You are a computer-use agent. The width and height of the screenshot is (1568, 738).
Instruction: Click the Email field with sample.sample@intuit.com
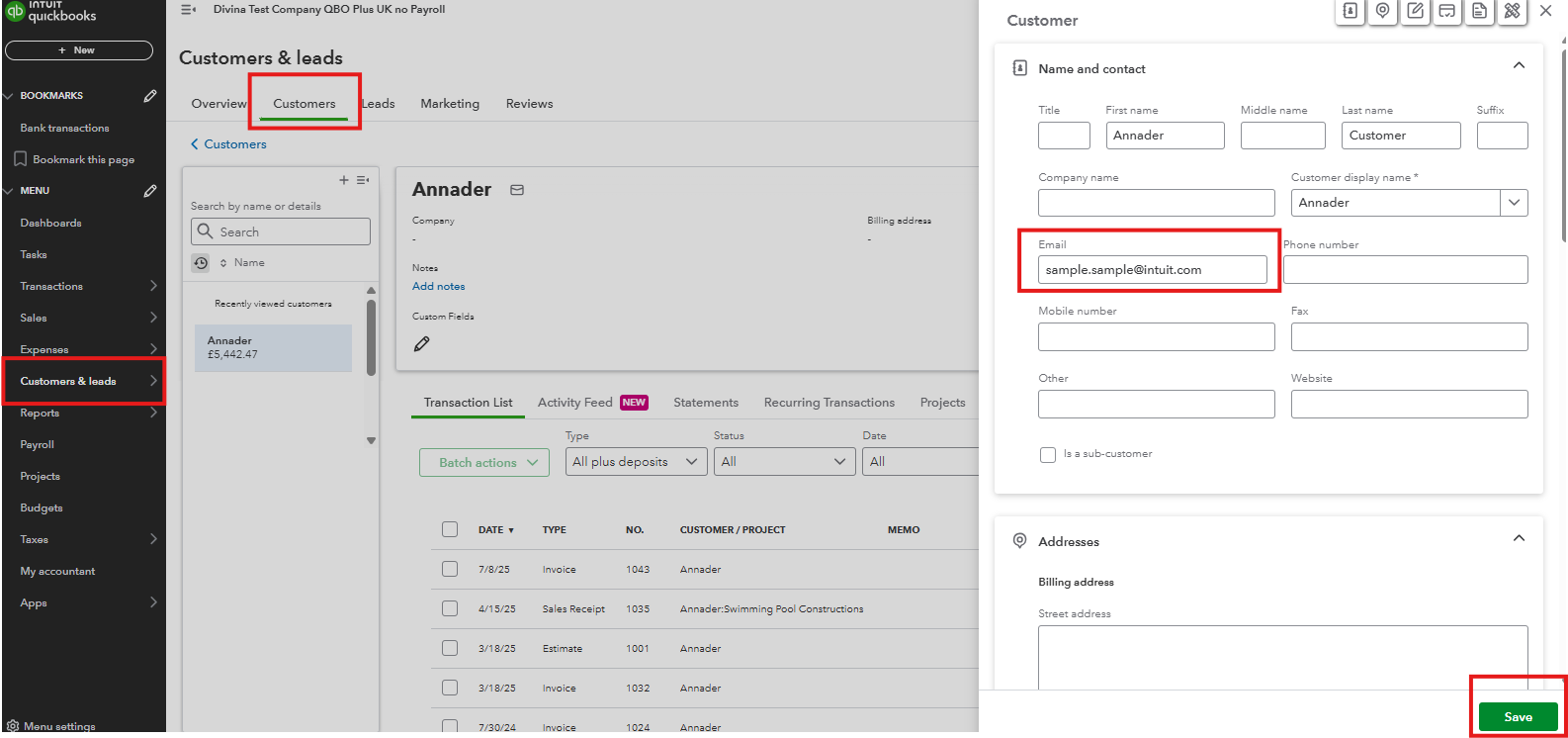pyautogui.click(x=1153, y=270)
